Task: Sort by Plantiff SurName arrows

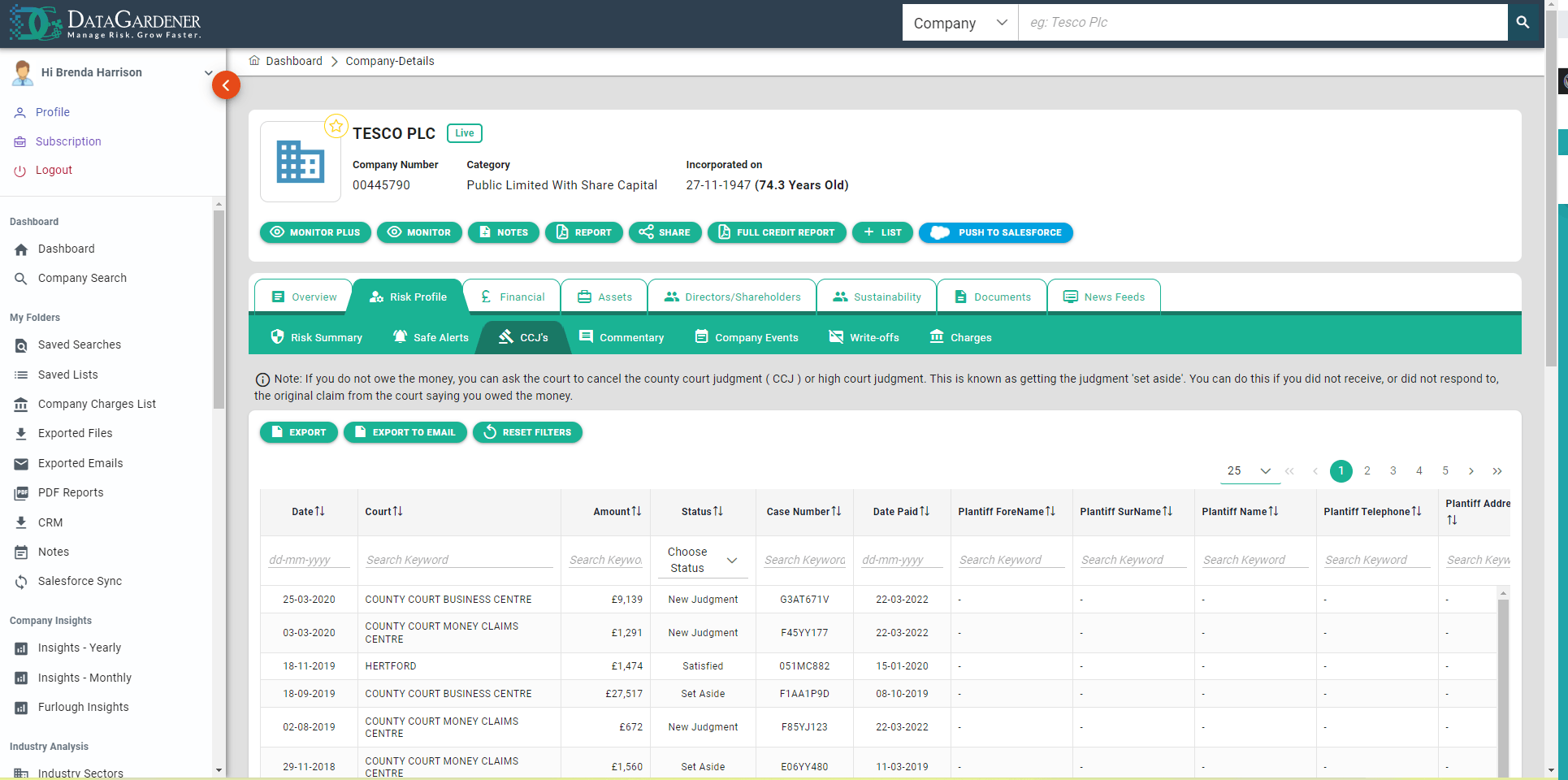Action: (x=1167, y=511)
